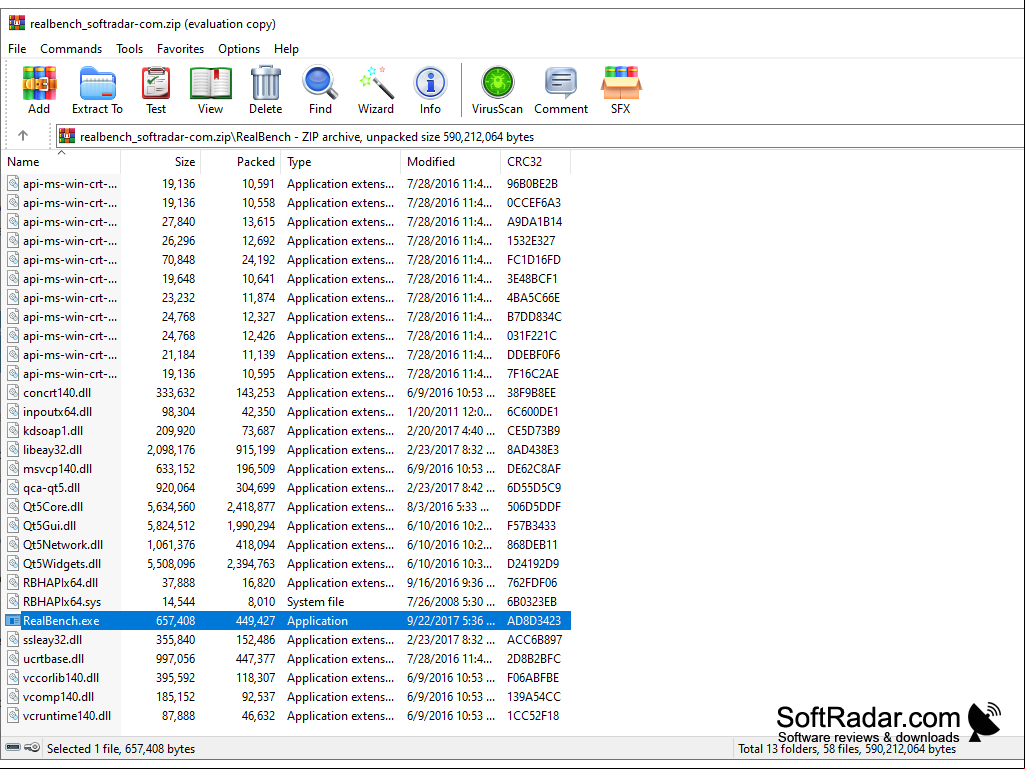The height and width of the screenshot is (769, 1025).
Task: Click the CRC32 value AD8D3423
Action: (x=534, y=621)
